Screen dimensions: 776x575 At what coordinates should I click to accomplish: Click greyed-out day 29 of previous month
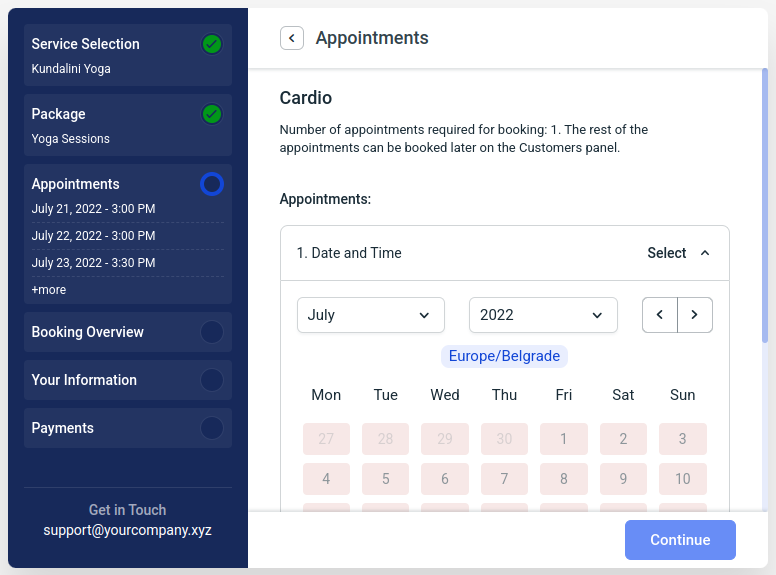pyautogui.click(x=445, y=439)
